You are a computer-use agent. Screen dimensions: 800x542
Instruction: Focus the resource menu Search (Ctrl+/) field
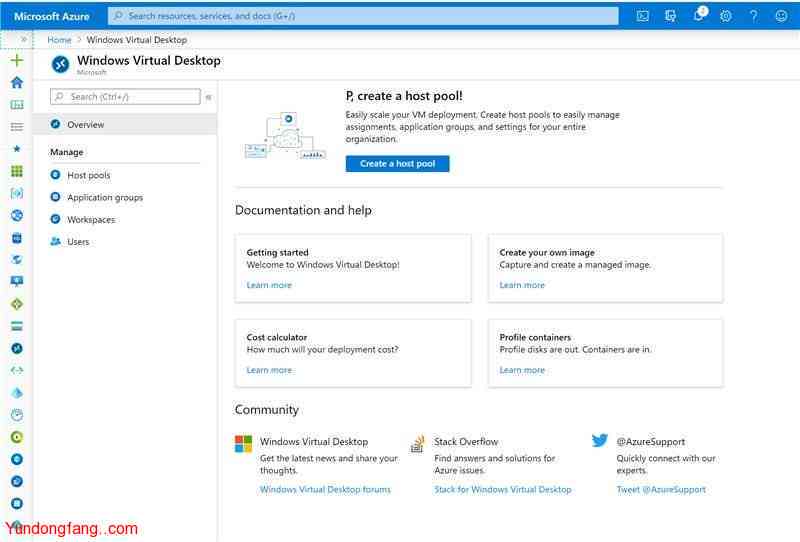(x=125, y=96)
